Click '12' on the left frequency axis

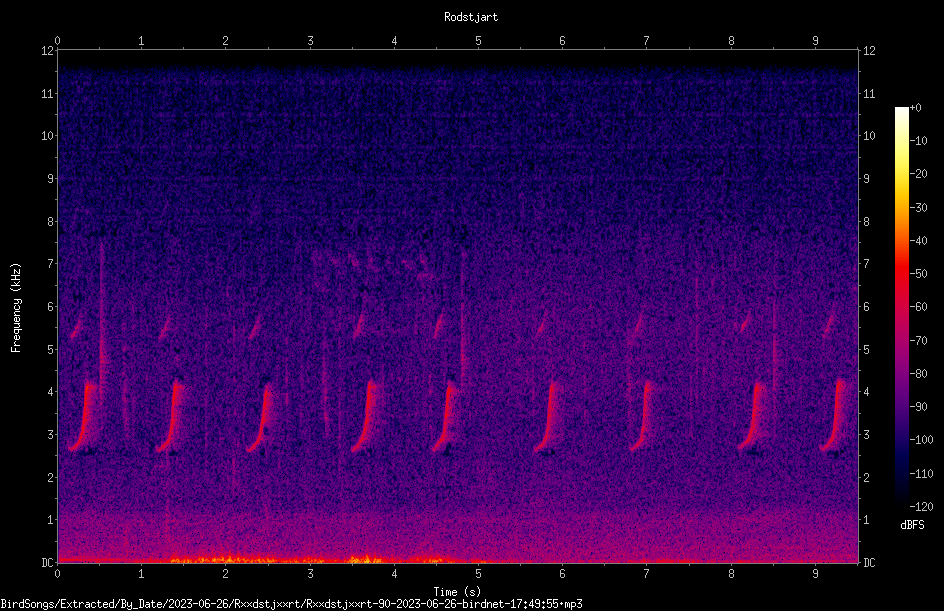coord(47,51)
